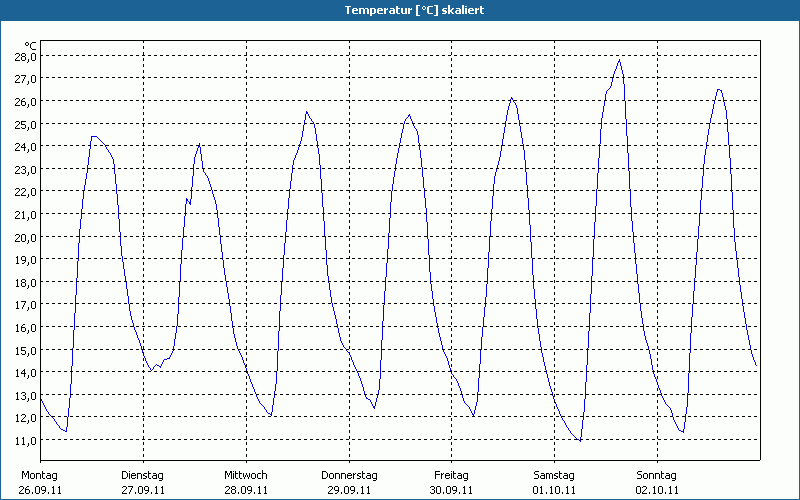Select the 19,0 y-axis label

25,260
